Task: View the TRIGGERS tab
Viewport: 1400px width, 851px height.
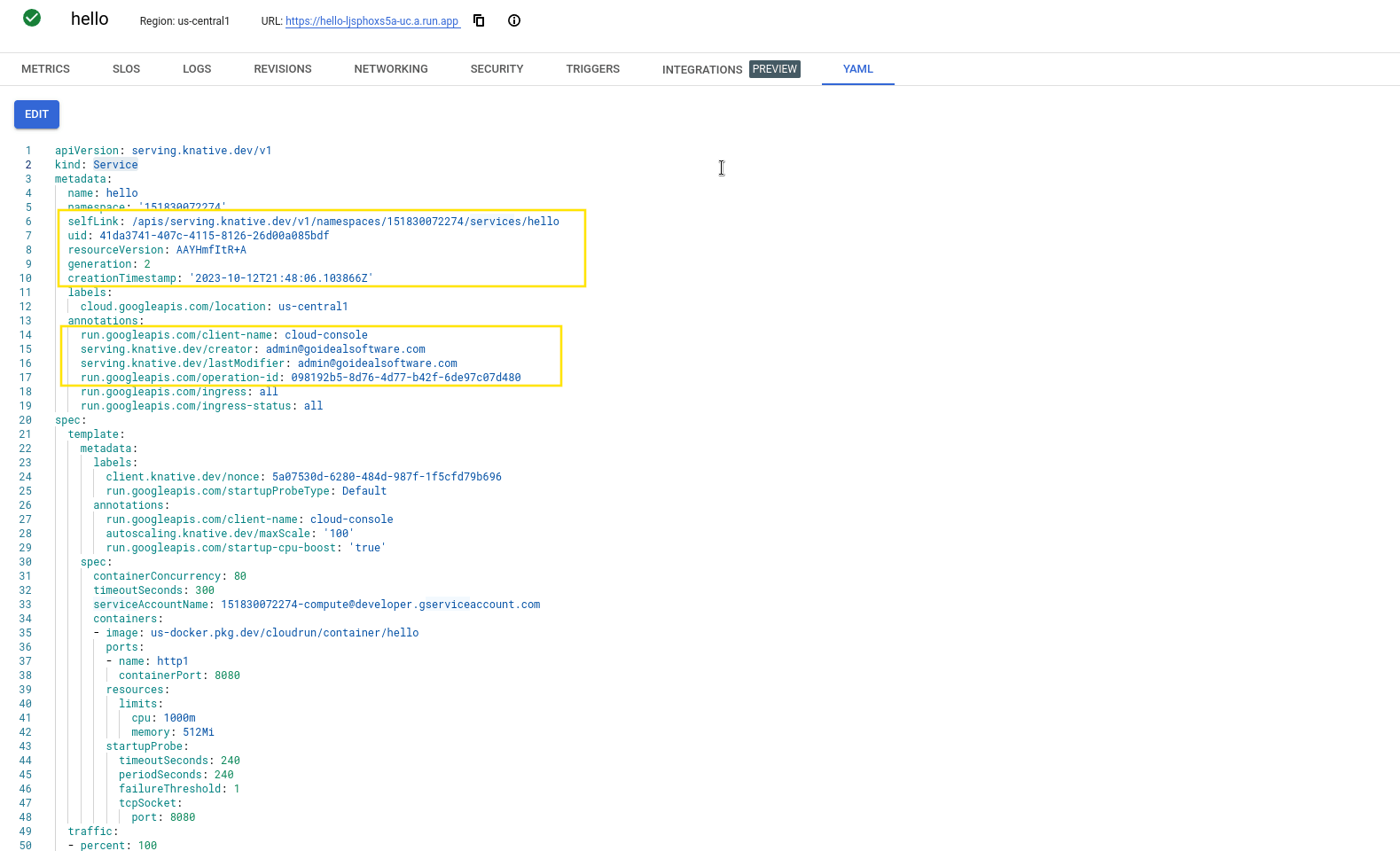Action: click(x=593, y=69)
